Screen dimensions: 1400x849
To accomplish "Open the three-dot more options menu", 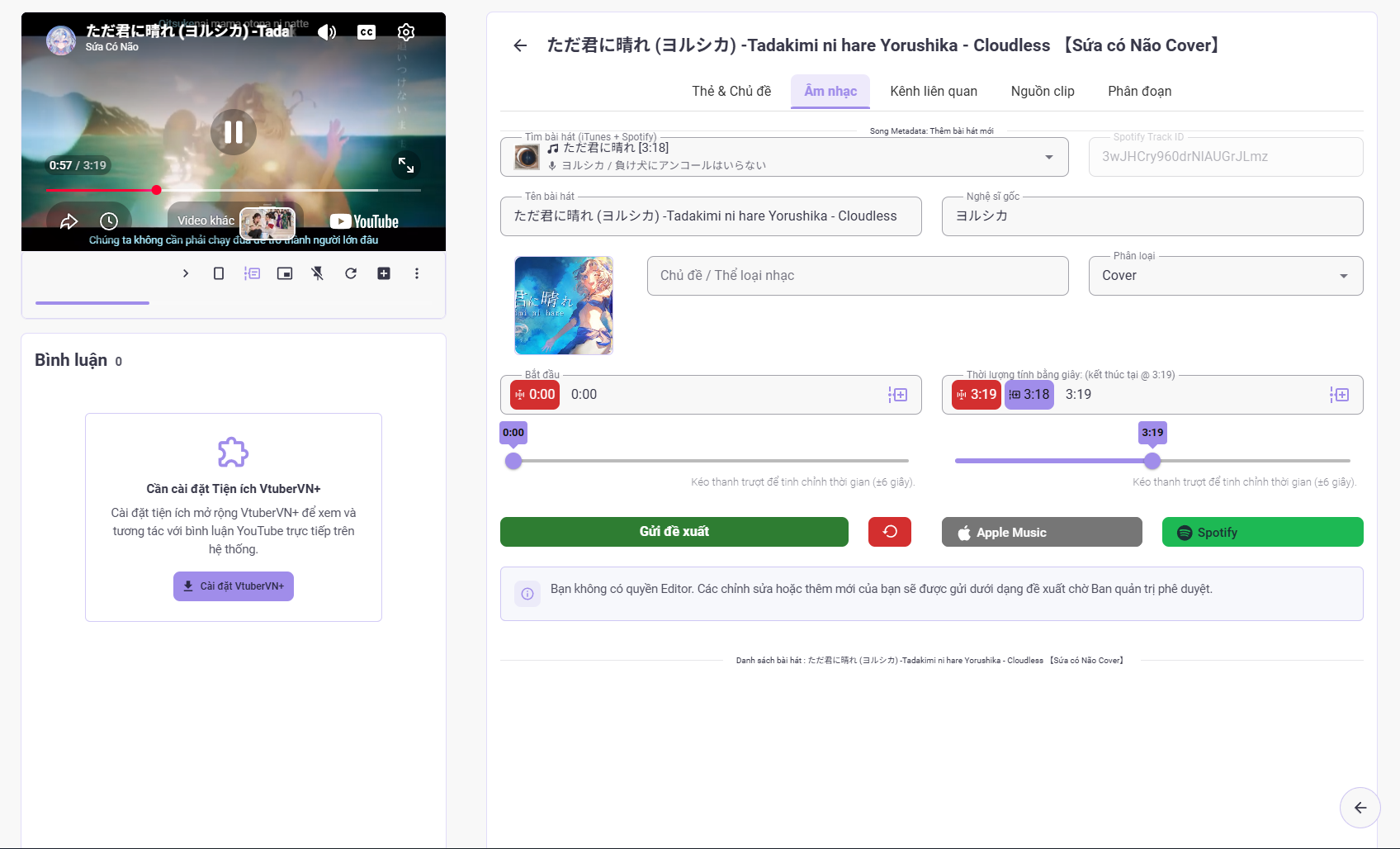I will pos(417,273).
